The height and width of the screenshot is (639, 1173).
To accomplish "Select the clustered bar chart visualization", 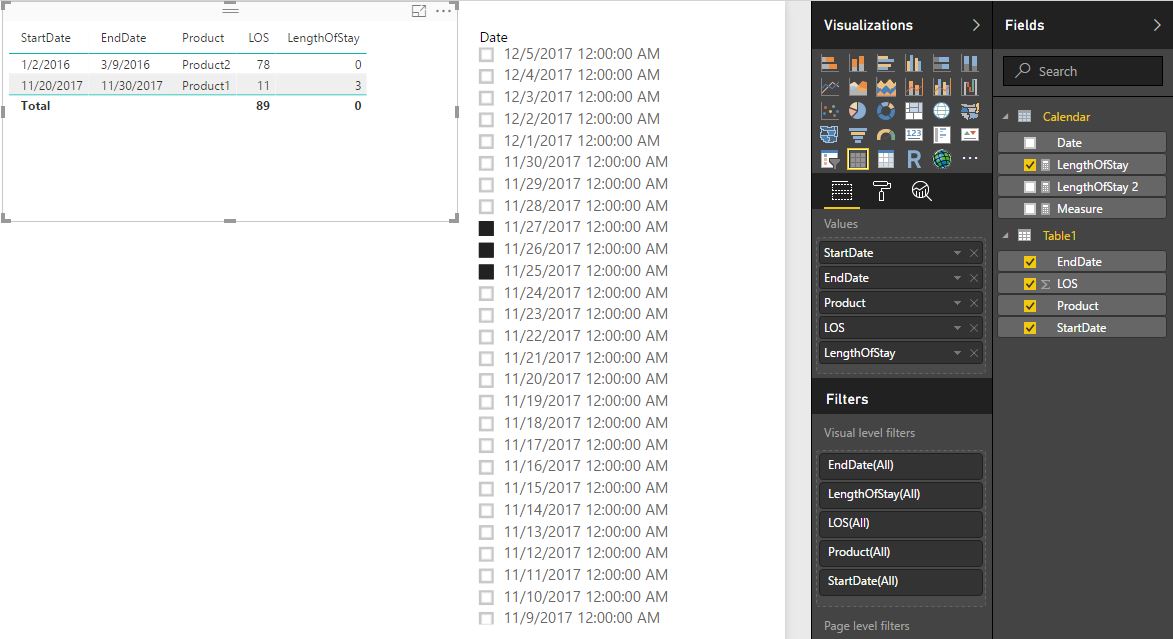I will click(886, 64).
